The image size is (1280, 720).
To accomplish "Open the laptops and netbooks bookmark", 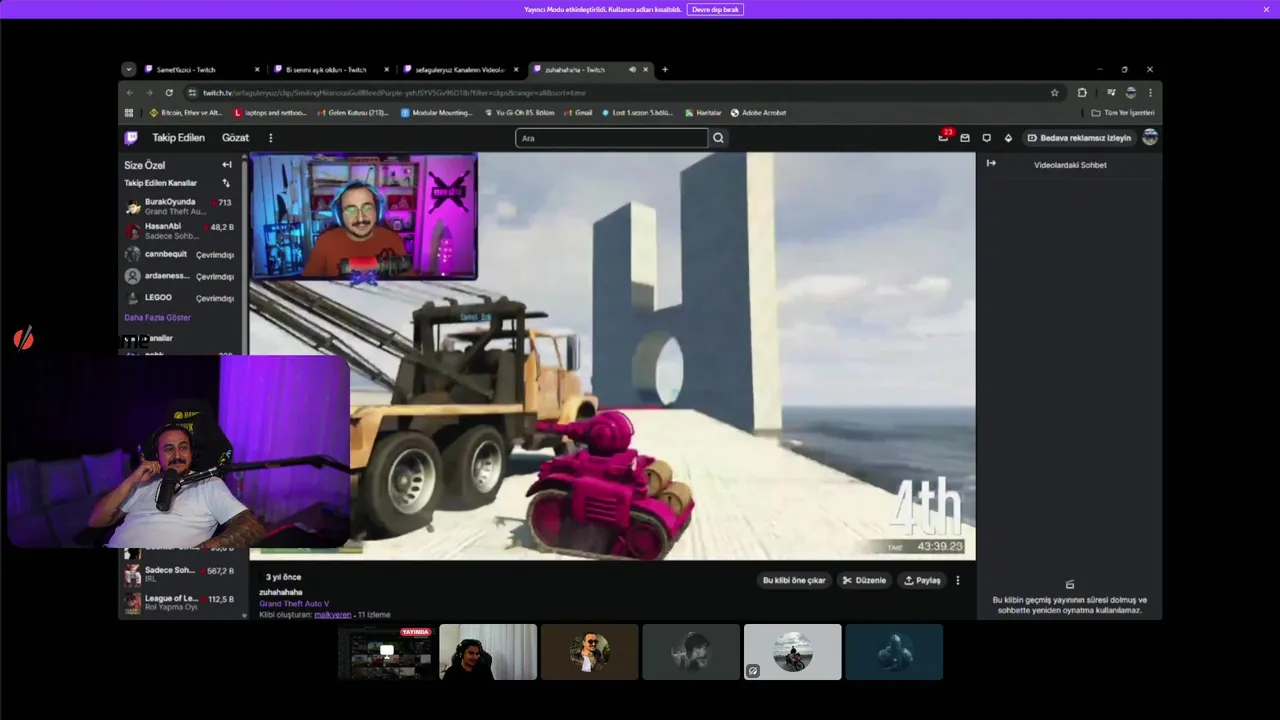I will coord(270,113).
